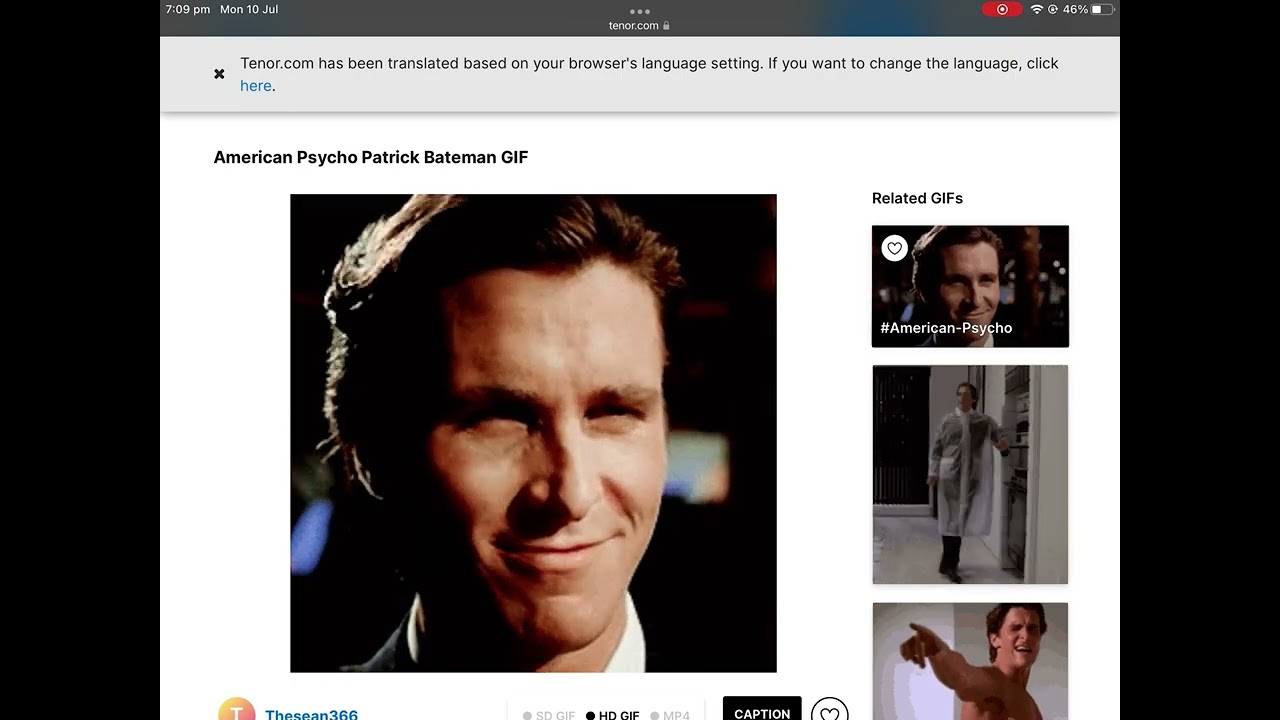Click the main Patrick Bateman GIF
Viewport: 1280px width, 720px height.
[x=533, y=433]
